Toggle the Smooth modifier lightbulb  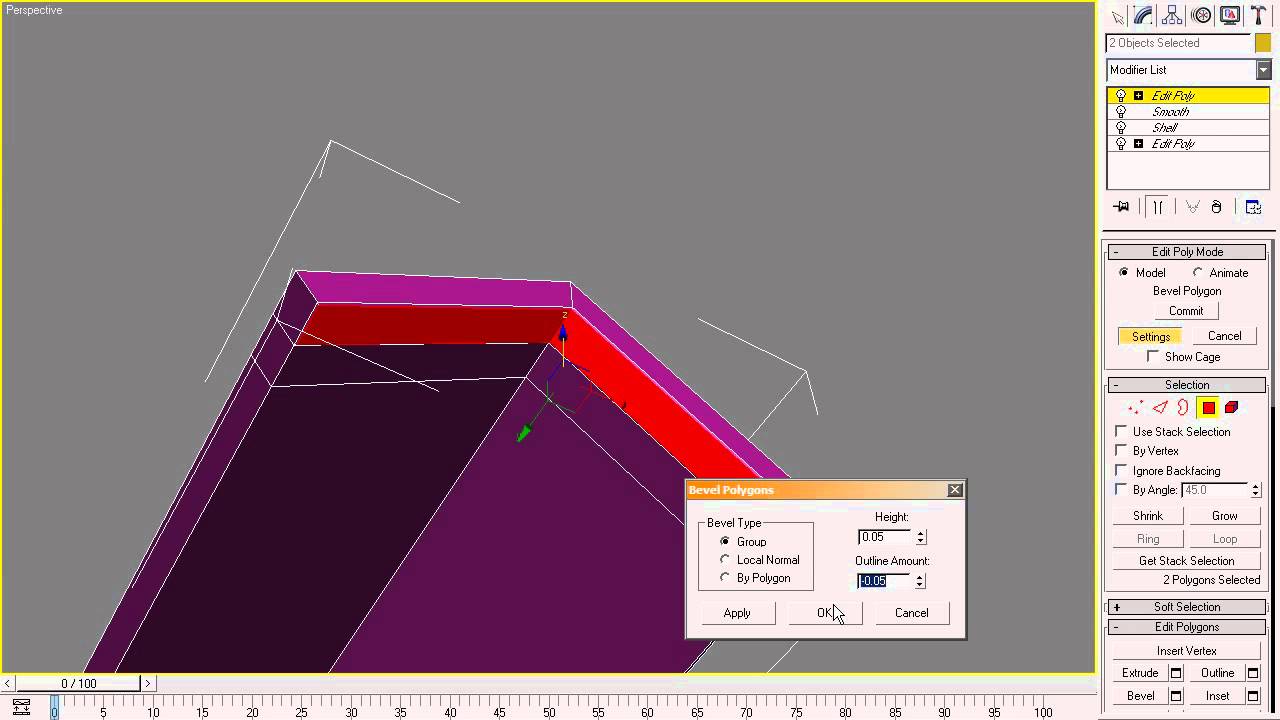click(x=1121, y=112)
